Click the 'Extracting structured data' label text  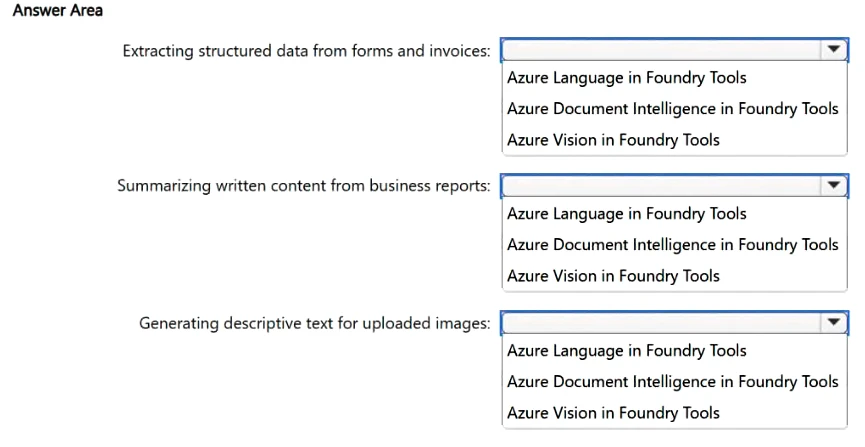click(x=306, y=50)
